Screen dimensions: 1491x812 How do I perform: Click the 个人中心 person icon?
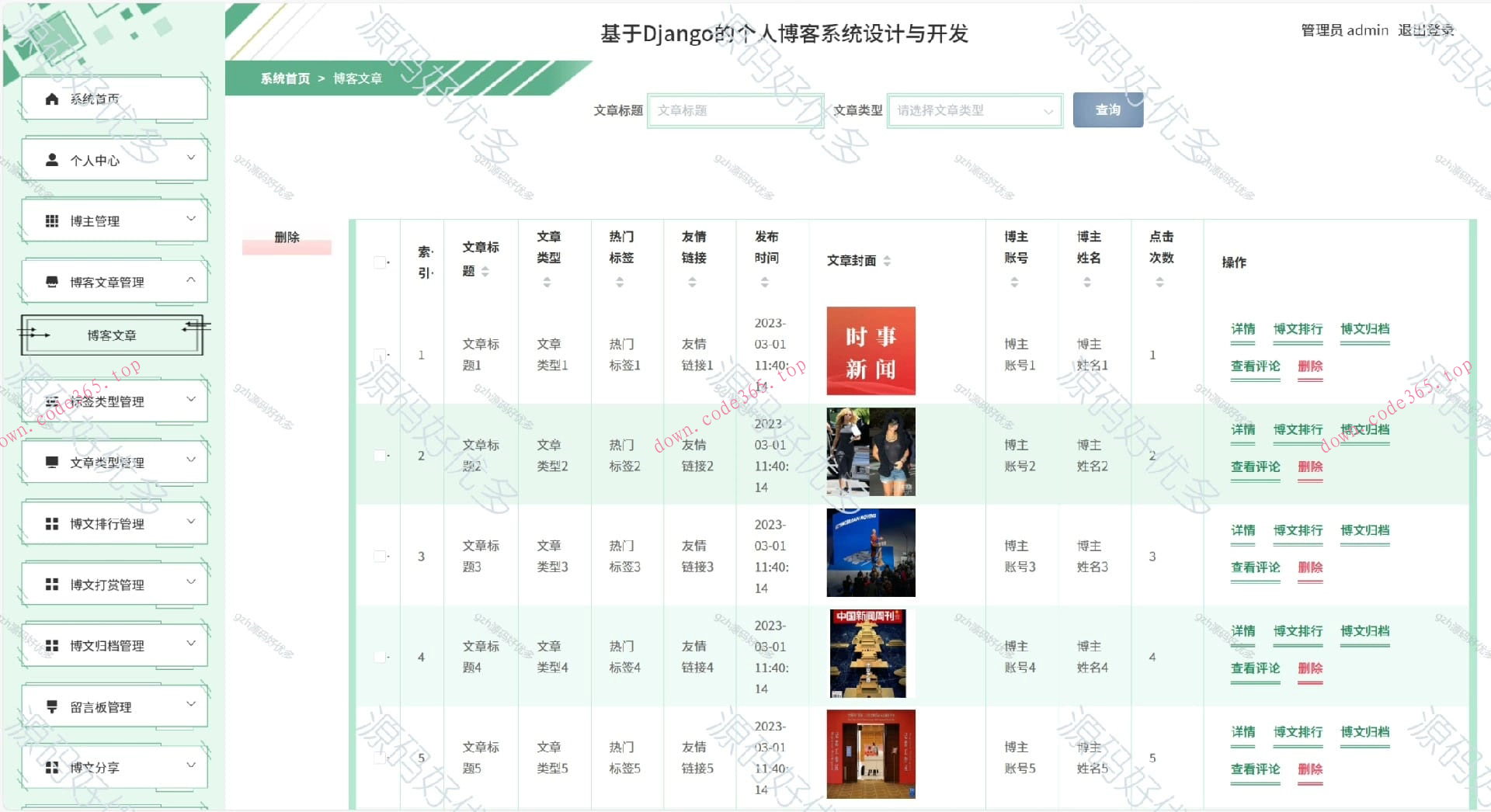click(51, 160)
